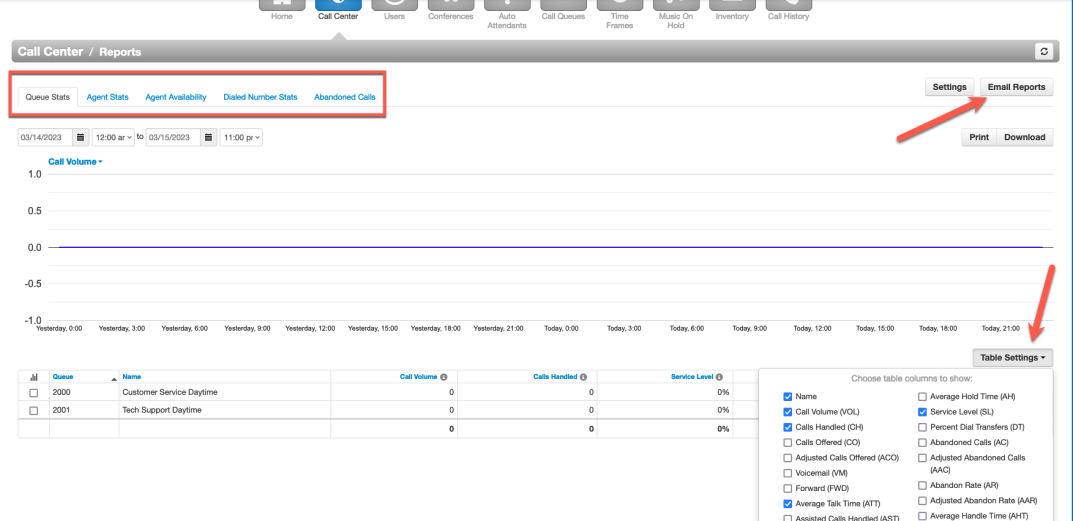Click the Customer Service Daytime cell
Viewport: 1073px width, 521px height.
tap(224, 393)
